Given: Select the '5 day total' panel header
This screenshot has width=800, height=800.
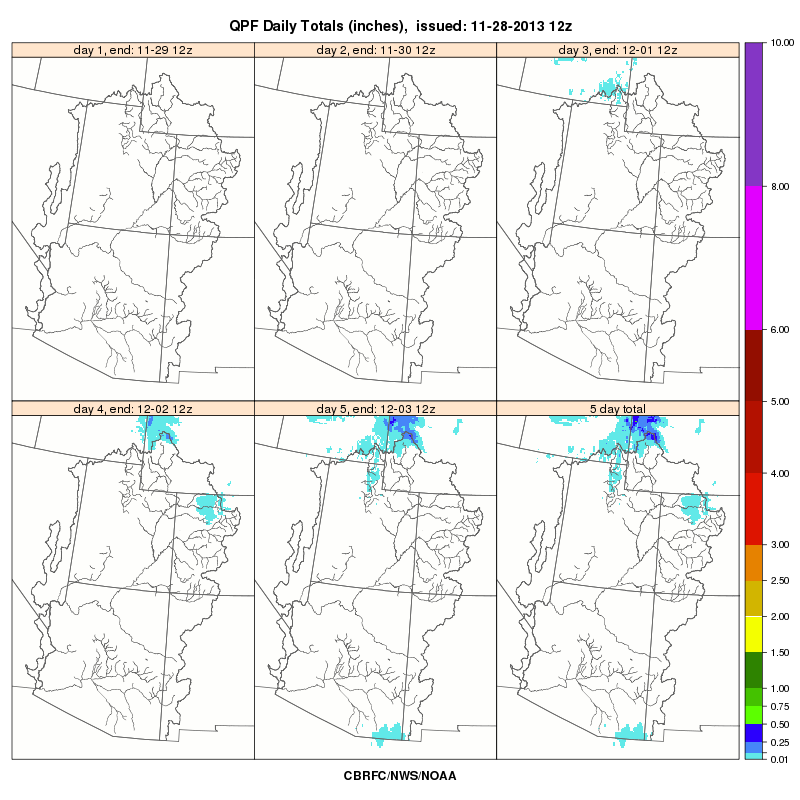Looking at the screenshot, I should (618, 409).
